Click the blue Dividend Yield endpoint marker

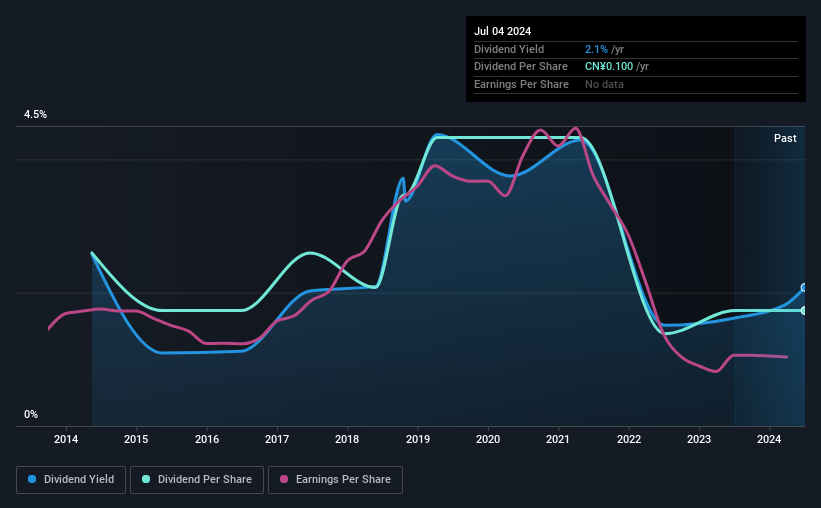(x=804, y=288)
